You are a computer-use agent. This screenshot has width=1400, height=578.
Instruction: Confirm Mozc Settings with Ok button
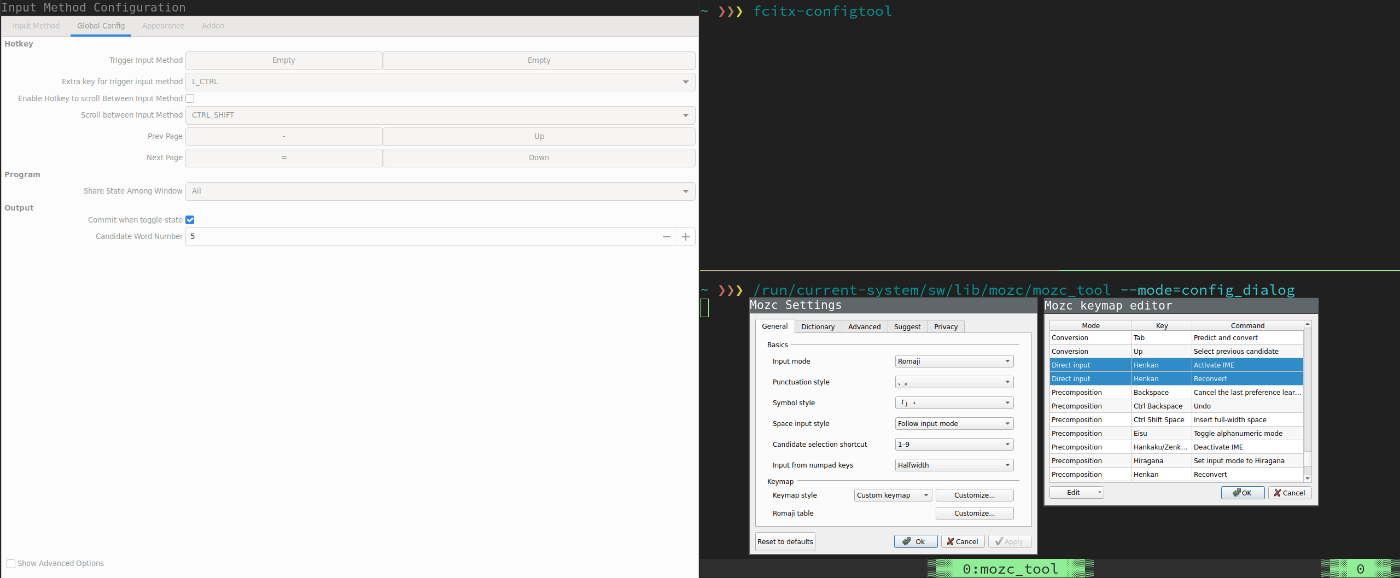point(915,541)
